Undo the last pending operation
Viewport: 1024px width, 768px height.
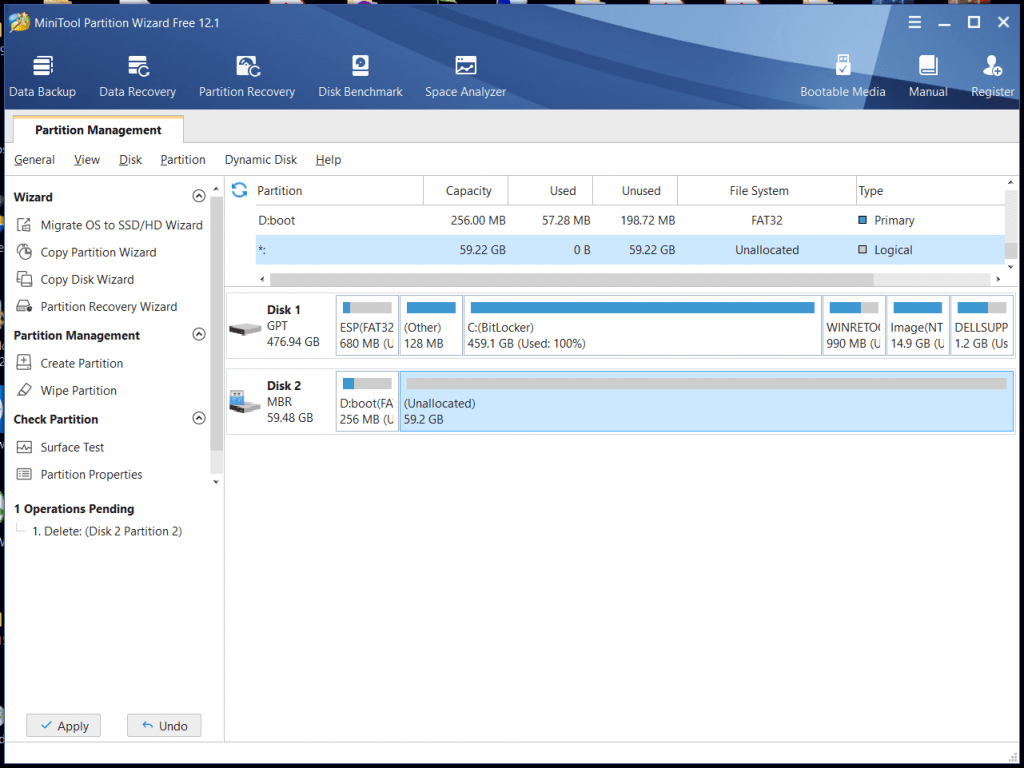(164, 726)
